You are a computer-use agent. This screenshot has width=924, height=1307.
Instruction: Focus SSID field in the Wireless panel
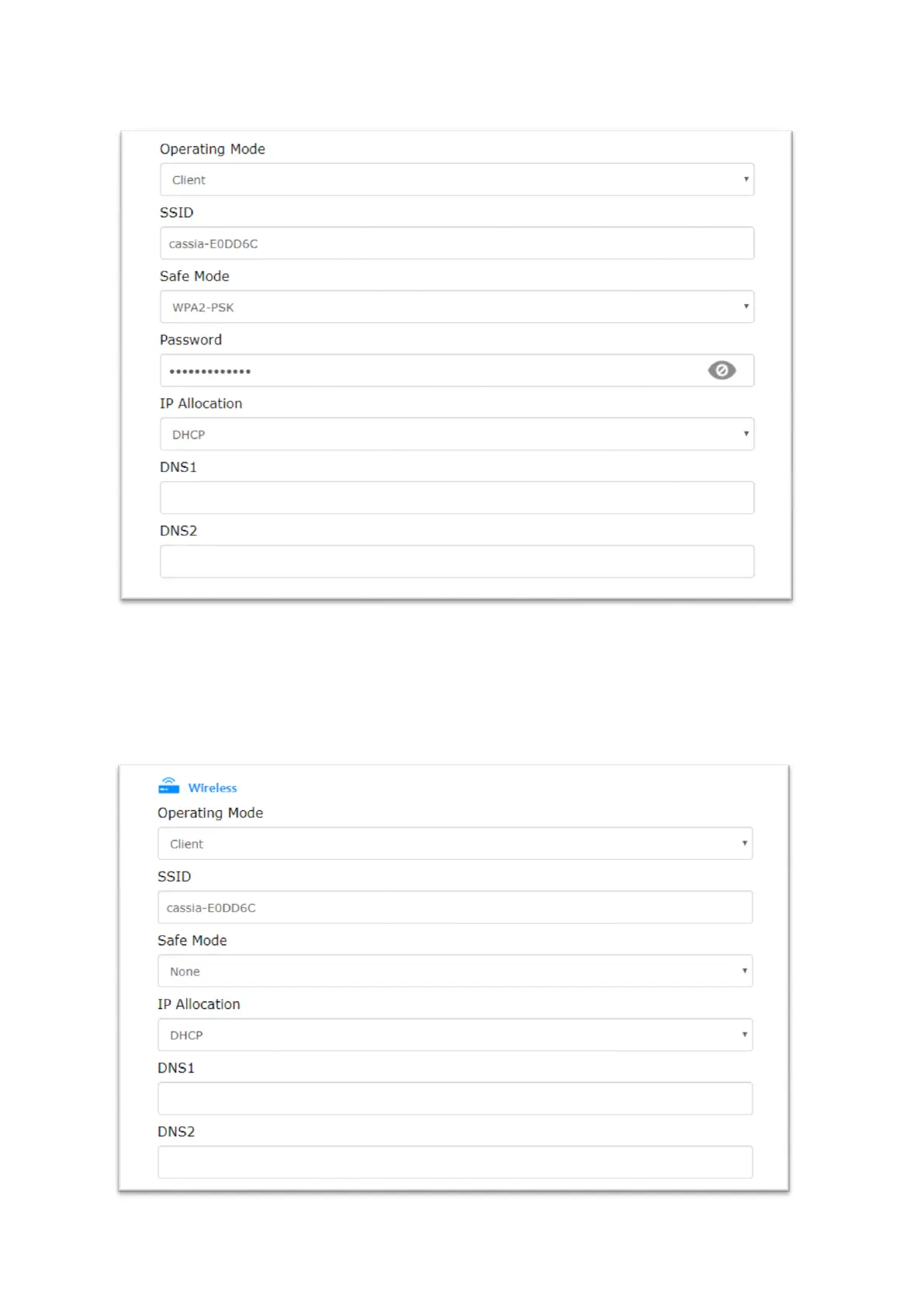pos(455,908)
